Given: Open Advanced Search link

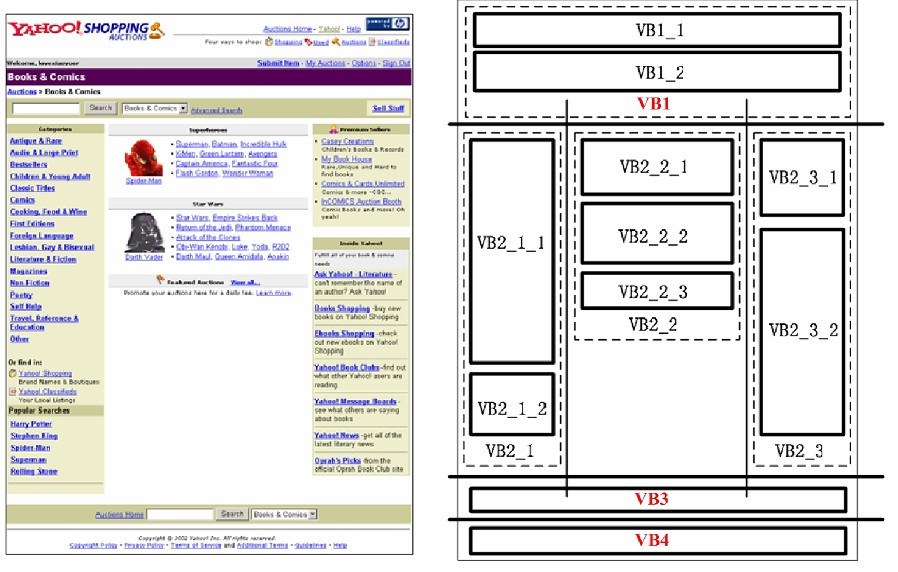Looking at the screenshot, I should click(216, 110).
